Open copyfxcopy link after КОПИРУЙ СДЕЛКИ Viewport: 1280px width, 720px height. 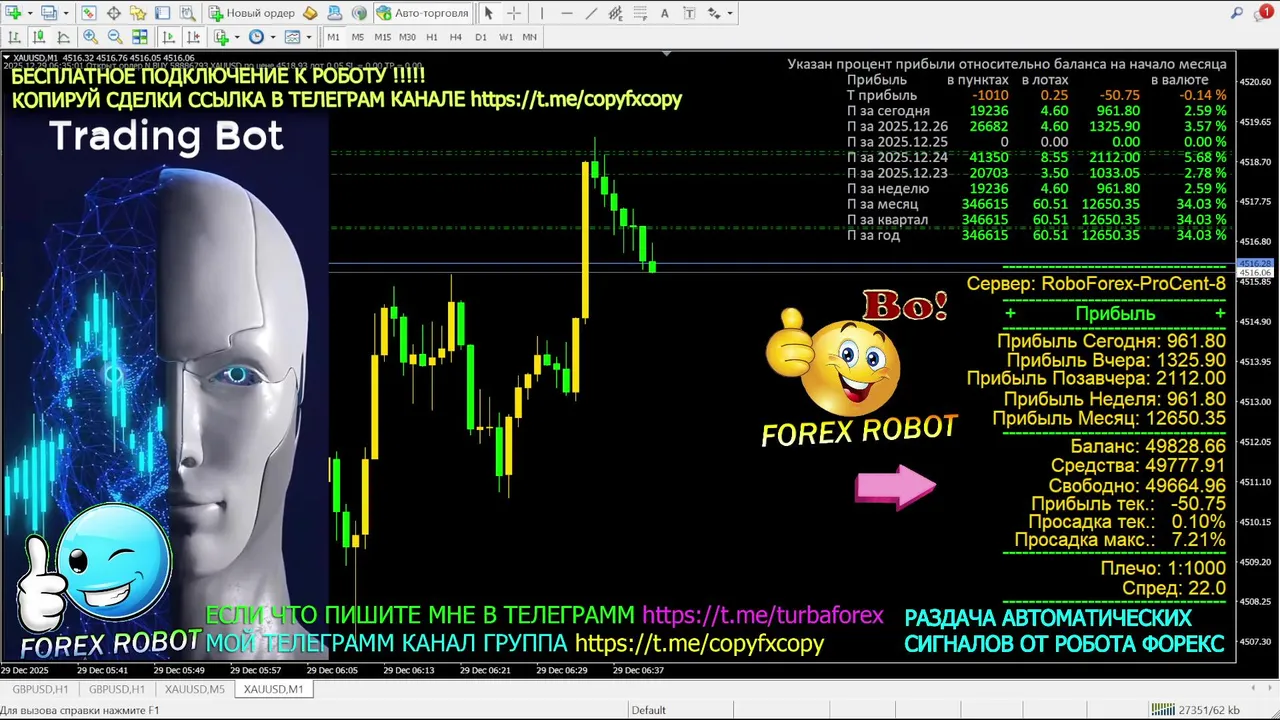(x=576, y=99)
